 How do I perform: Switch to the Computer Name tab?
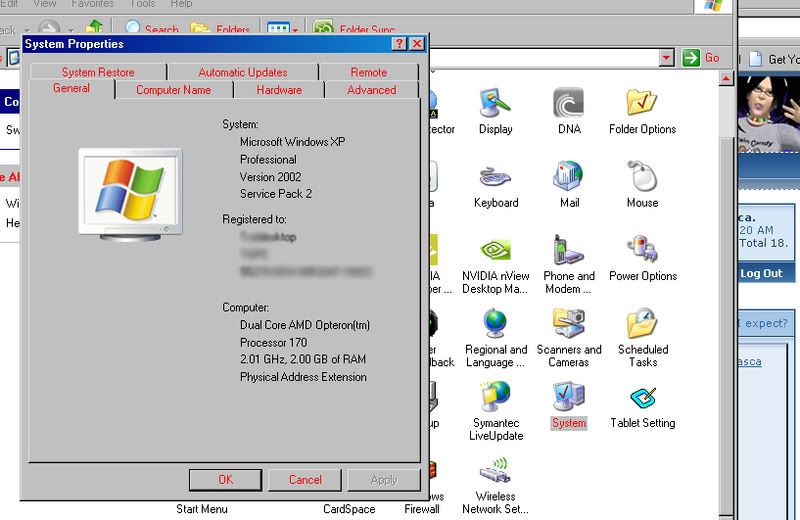(173, 90)
